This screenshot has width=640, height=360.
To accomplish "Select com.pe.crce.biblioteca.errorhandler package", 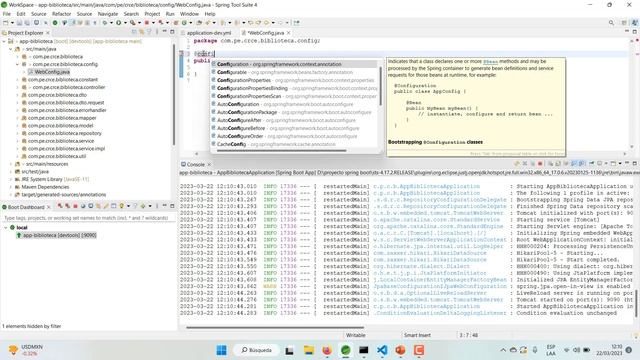I will [x=67, y=110].
